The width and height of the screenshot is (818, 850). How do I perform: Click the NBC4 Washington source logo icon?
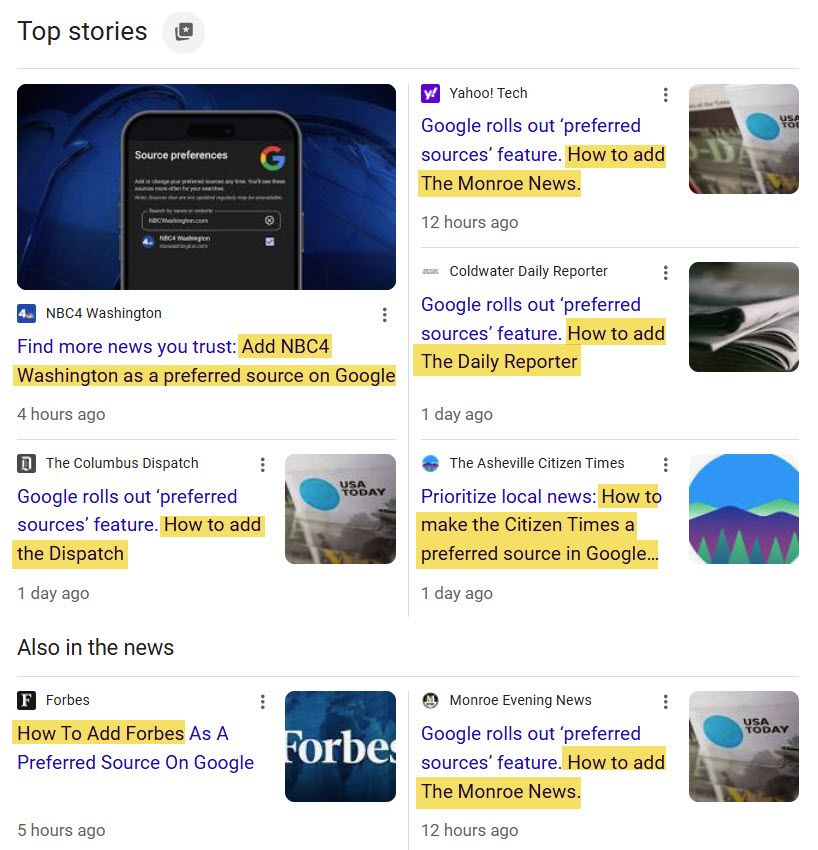coord(27,313)
